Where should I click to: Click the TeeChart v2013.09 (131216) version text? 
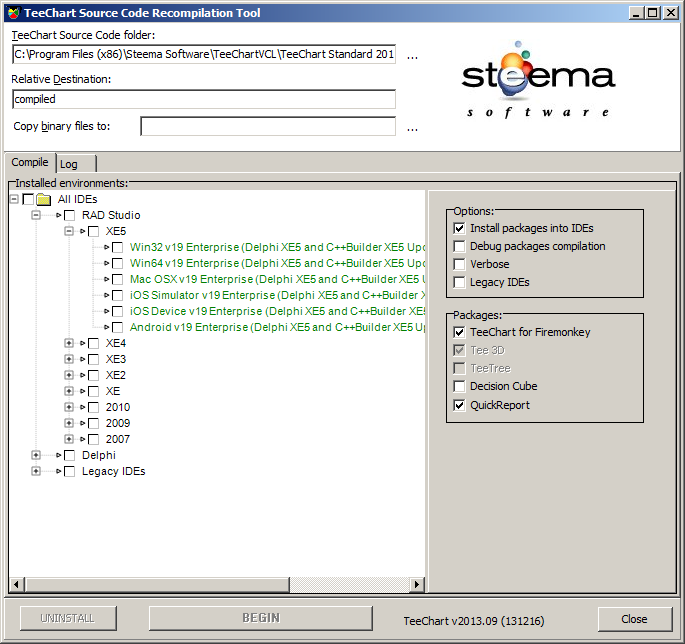click(x=474, y=621)
